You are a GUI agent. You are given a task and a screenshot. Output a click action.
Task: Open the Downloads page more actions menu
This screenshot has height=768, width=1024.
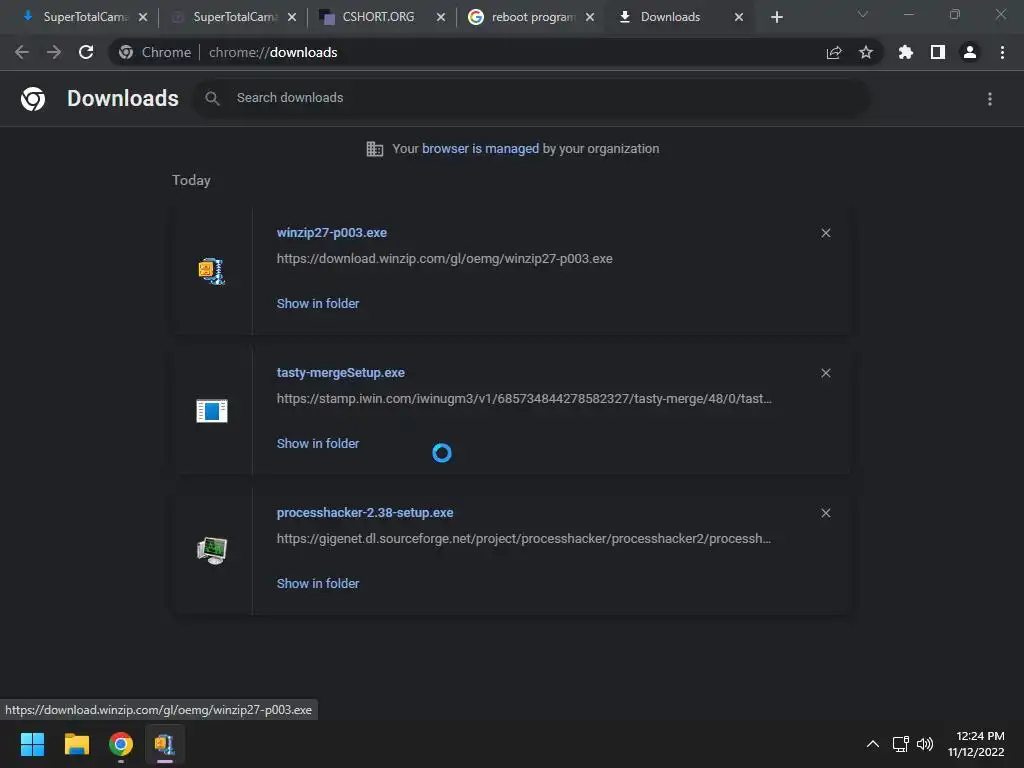[990, 99]
